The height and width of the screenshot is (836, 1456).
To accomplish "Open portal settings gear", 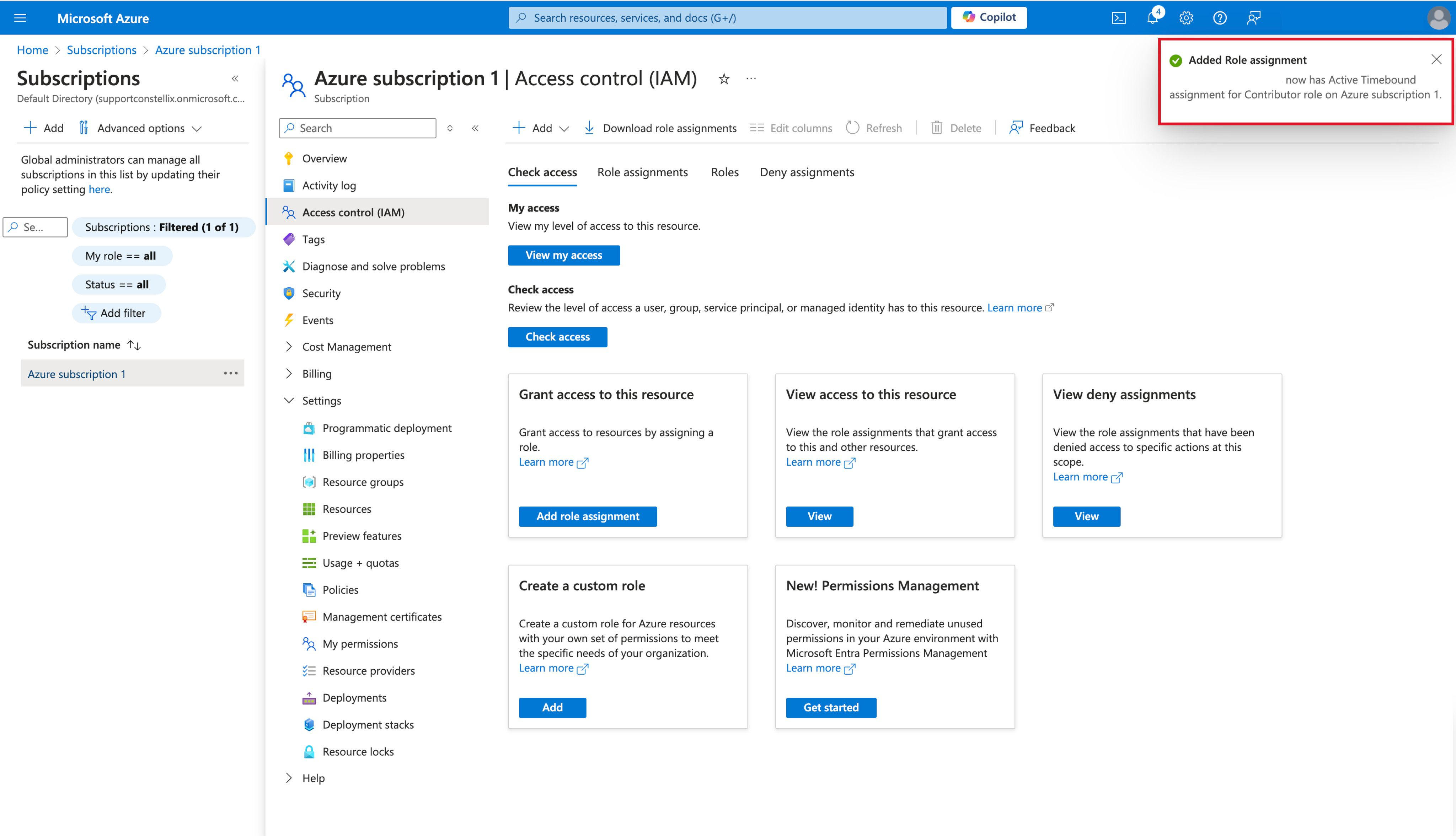I will (x=1186, y=18).
